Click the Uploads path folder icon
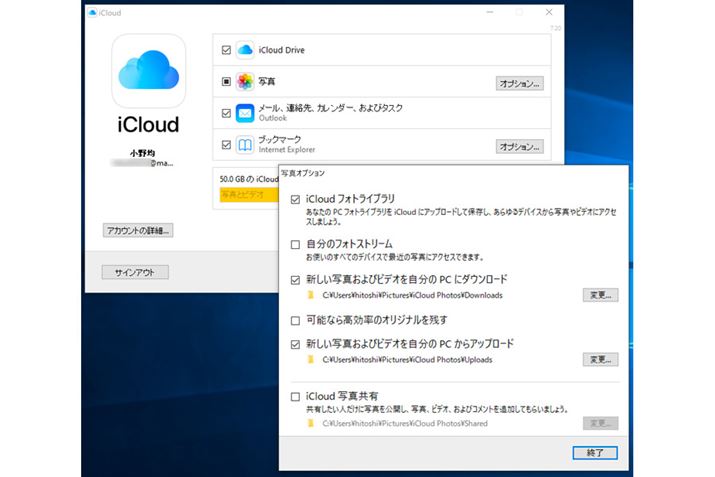This screenshot has width=715, height=477. (x=311, y=359)
